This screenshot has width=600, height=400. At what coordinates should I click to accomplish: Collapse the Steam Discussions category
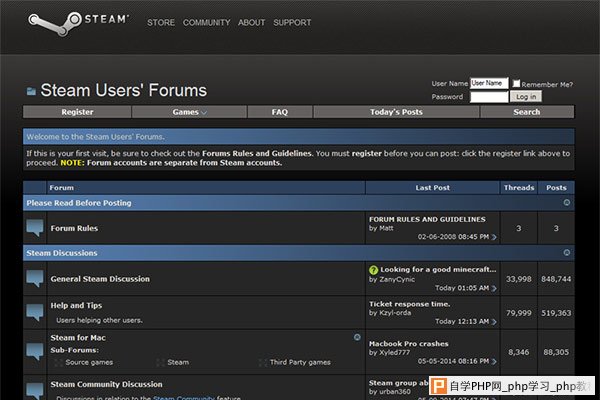(x=567, y=253)
